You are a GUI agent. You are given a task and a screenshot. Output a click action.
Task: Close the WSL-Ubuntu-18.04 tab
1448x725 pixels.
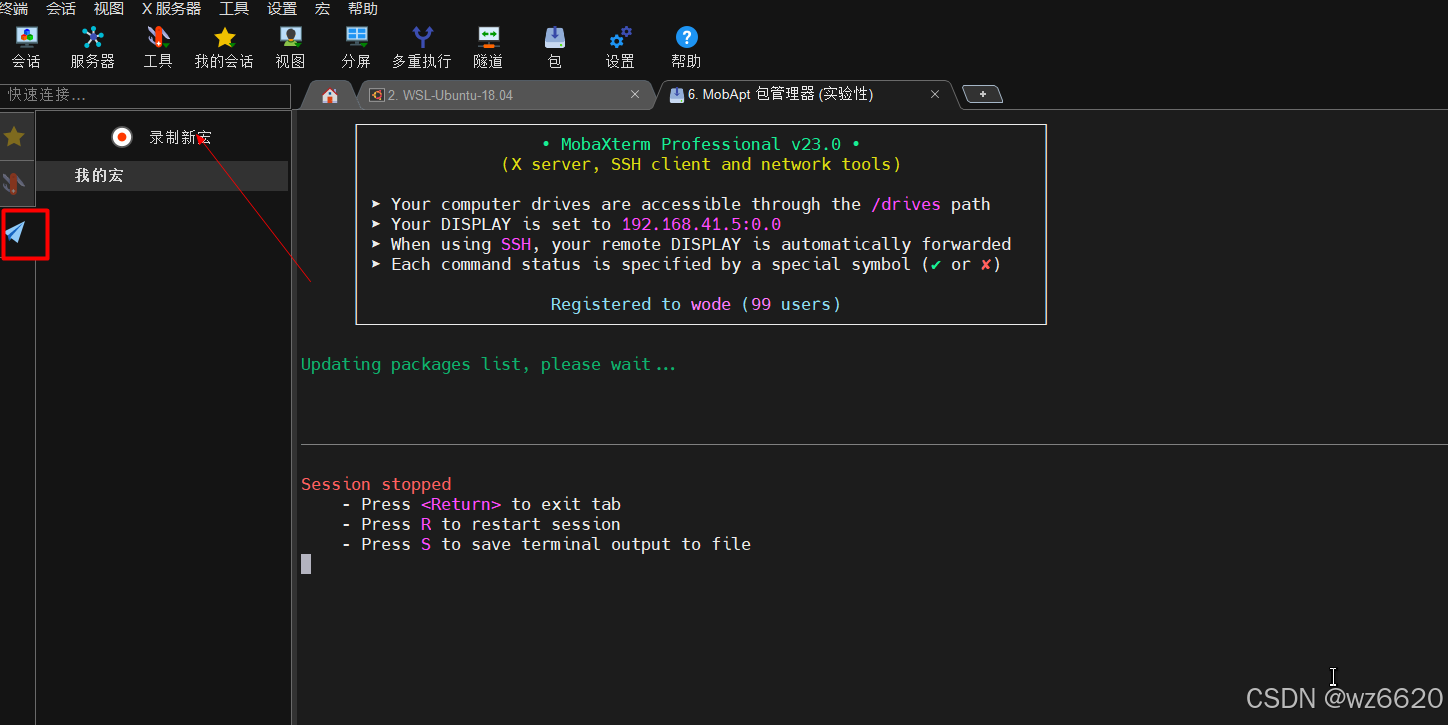[x=635, y=94]
